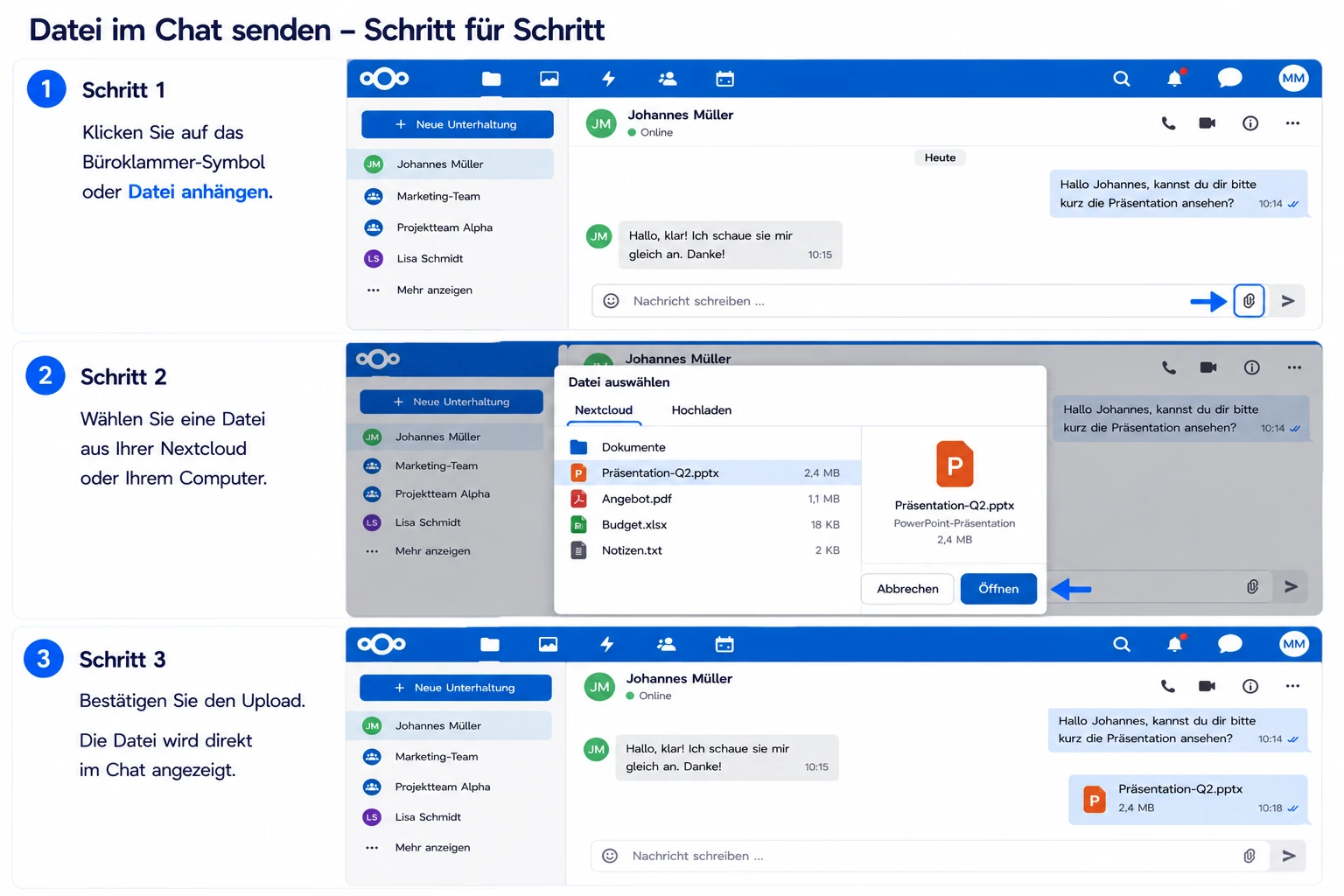Open Dokumente folder in file dialog
1344x896 pixels.
point(708,447)
